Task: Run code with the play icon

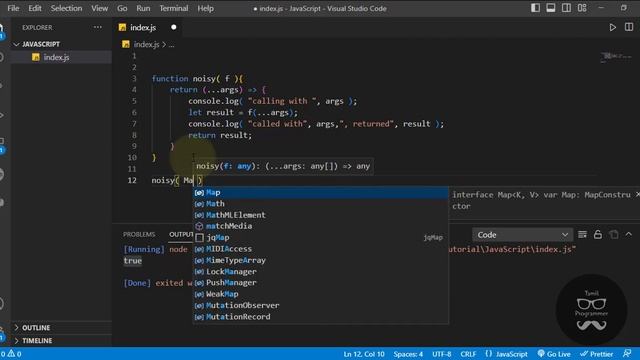Action: tap(612, 27)
